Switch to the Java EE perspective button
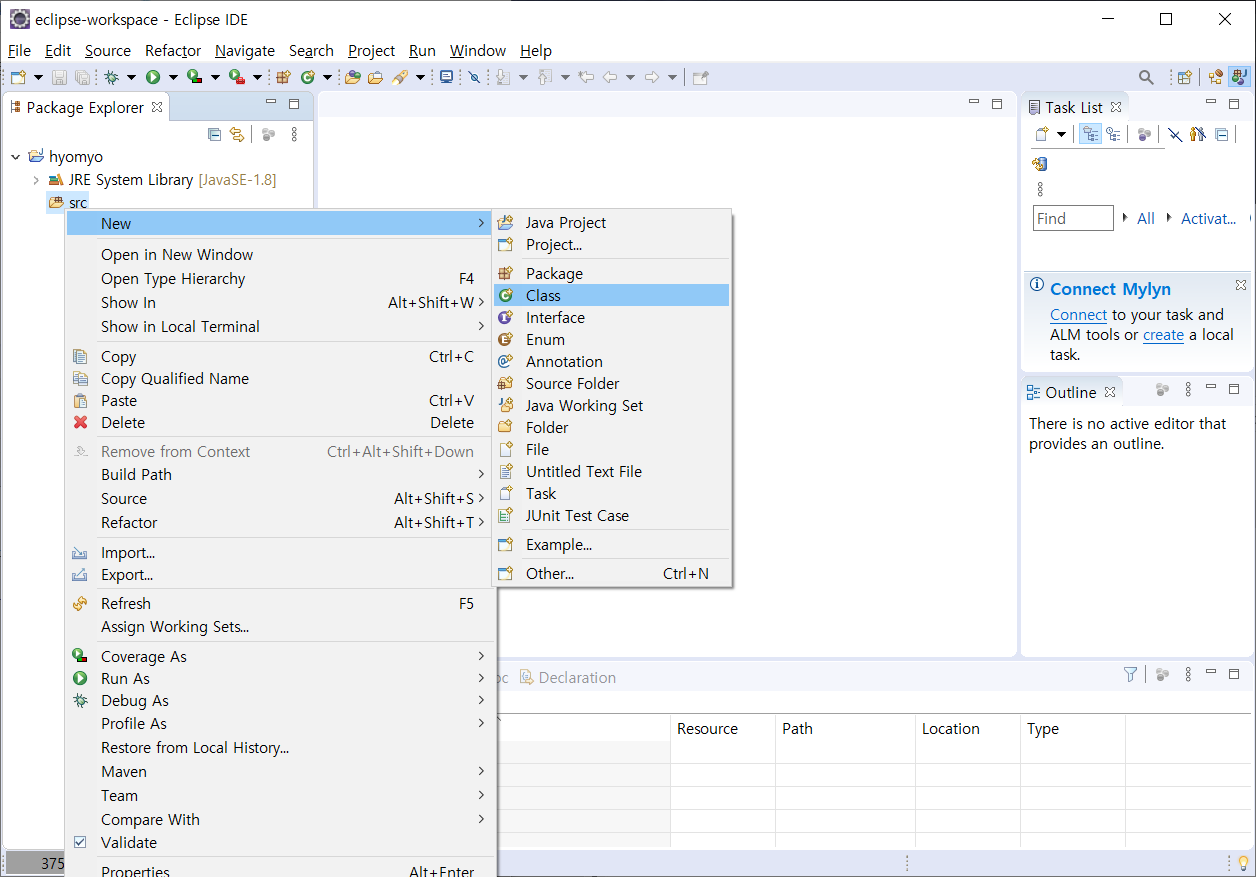Viewport: 1256px width, 877px height. (x=1215, y=77)
